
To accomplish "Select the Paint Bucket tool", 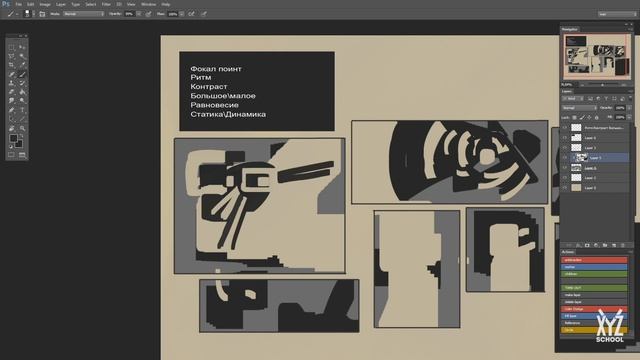I will [x=22, y=92].
